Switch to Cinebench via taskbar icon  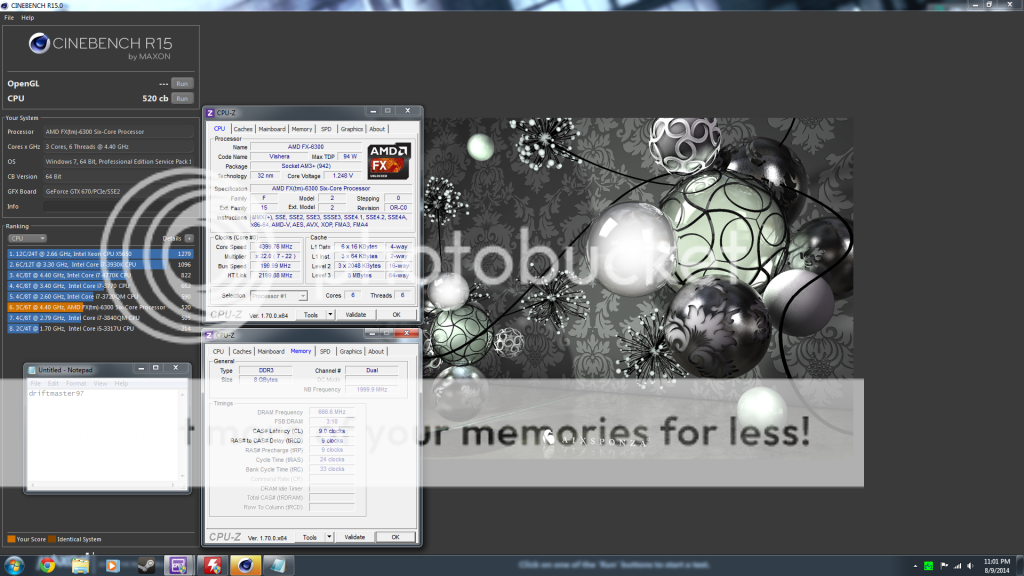[245, 565]
